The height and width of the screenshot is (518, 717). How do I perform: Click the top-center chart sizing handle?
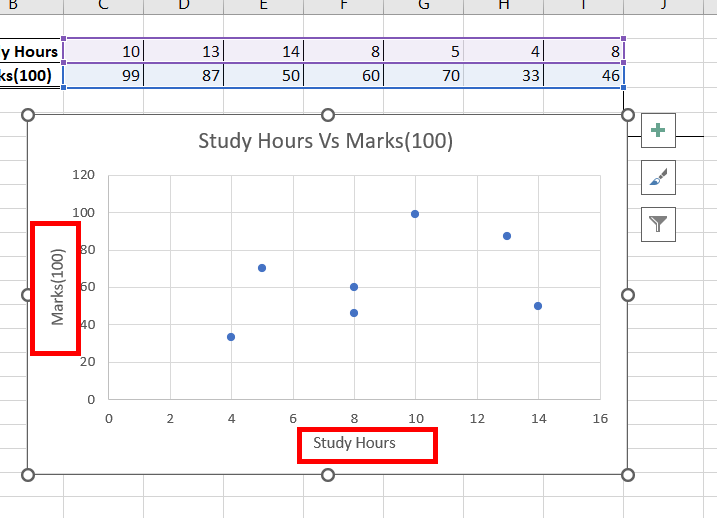tap(328, 115)
